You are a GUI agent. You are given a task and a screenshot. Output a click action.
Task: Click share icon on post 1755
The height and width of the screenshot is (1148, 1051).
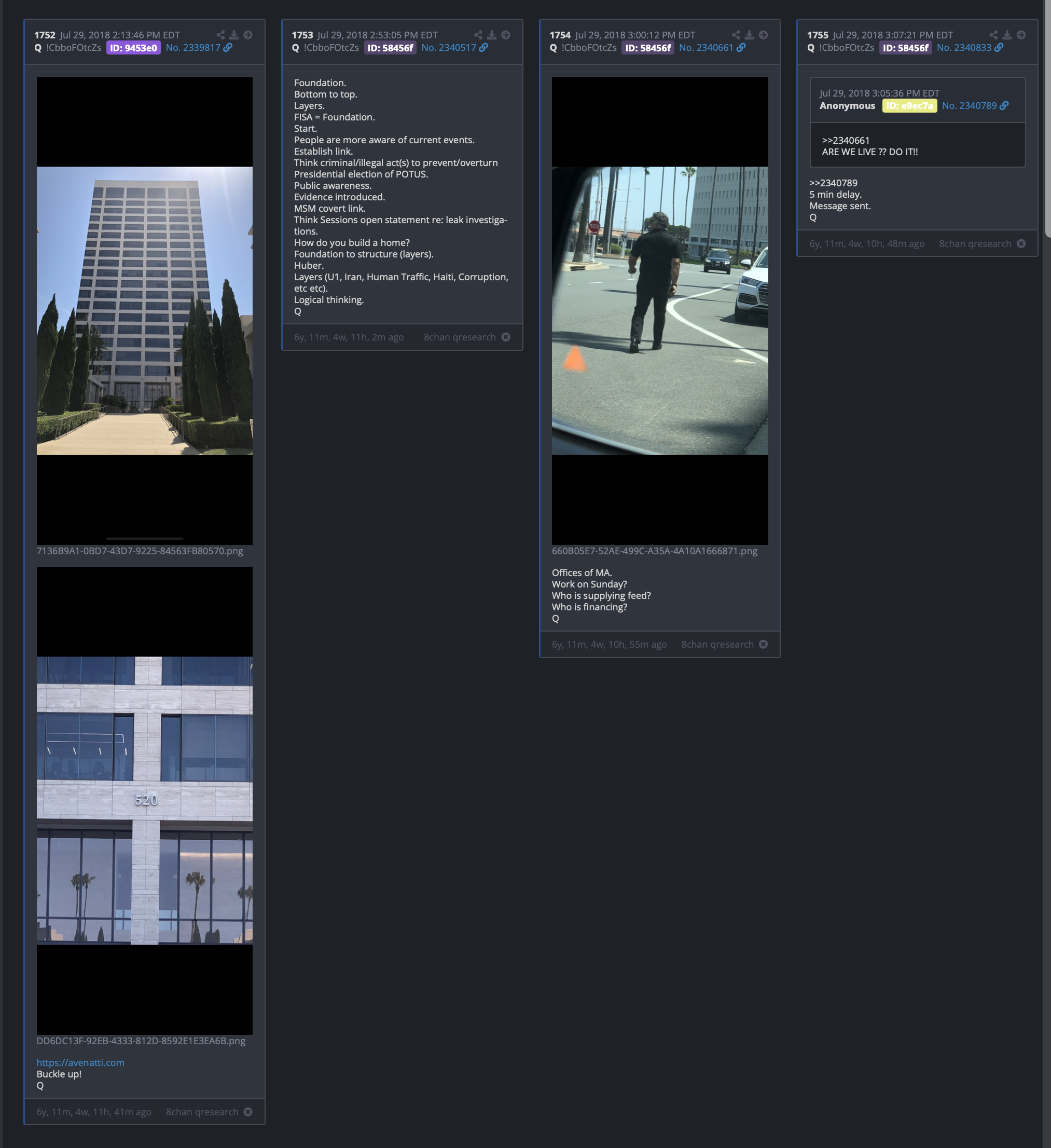pyautogui.click(x=993, y=35)
